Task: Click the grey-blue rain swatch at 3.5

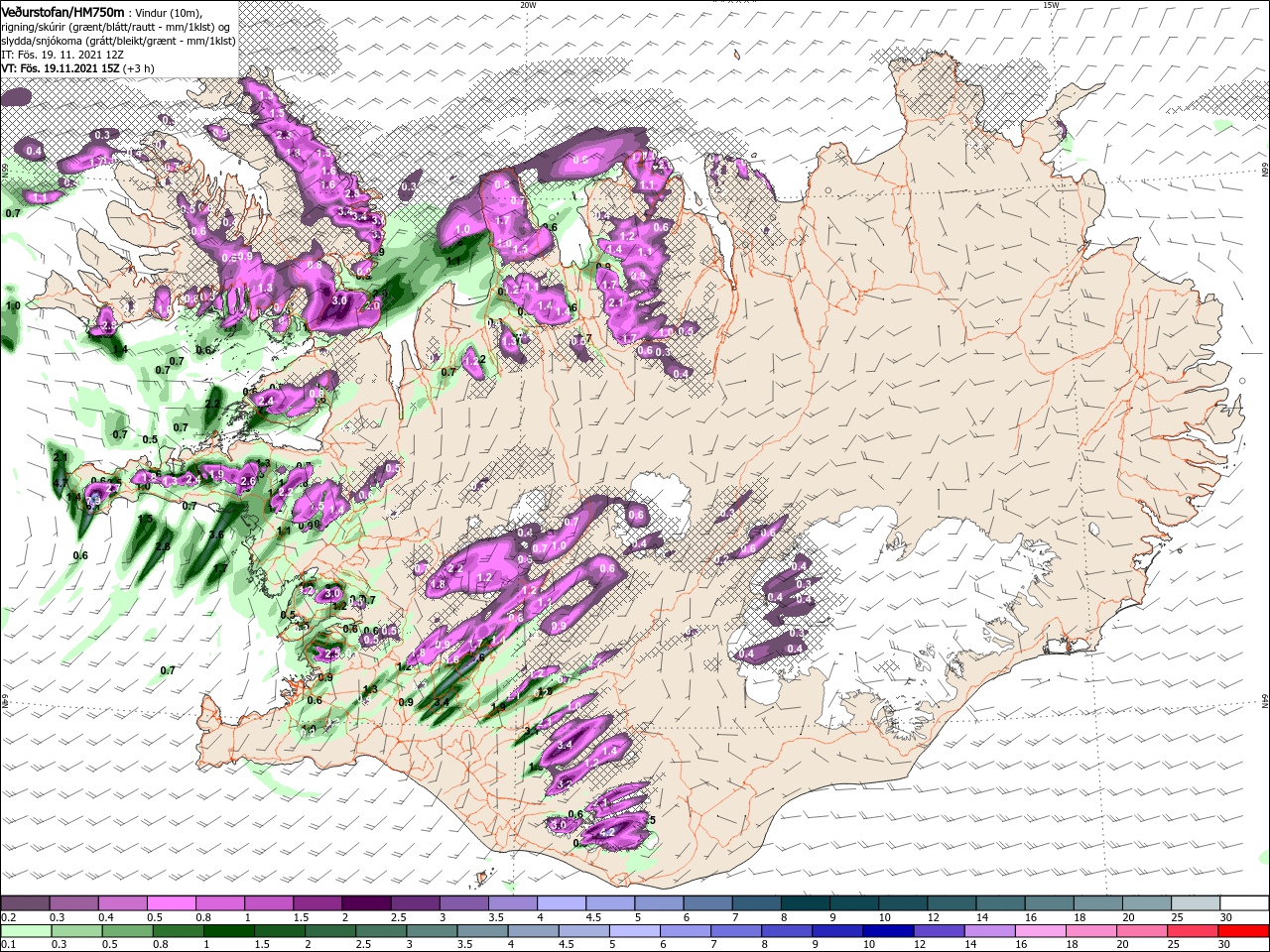Action: [481, 930]
